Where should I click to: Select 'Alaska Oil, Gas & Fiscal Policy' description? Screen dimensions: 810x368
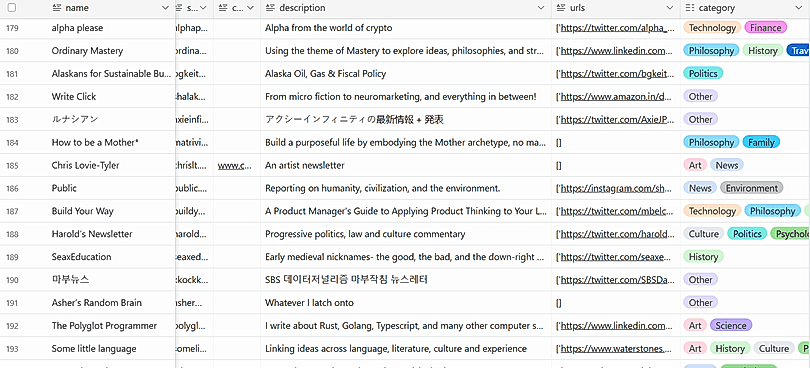pos(406,73)
